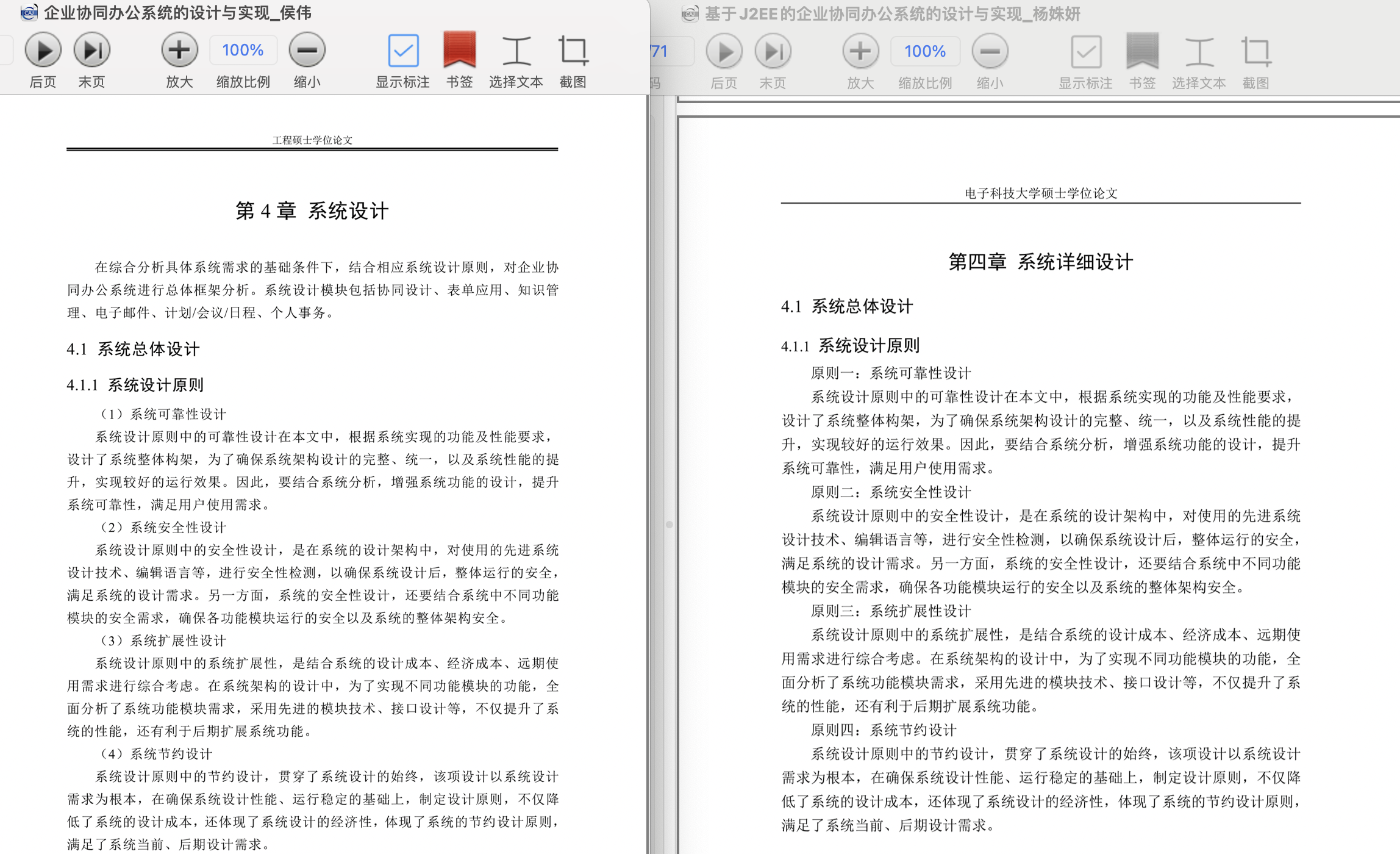This screenshot has height=854, width=1400.
Task: Click next page button in right window
Action: (724, 51)
